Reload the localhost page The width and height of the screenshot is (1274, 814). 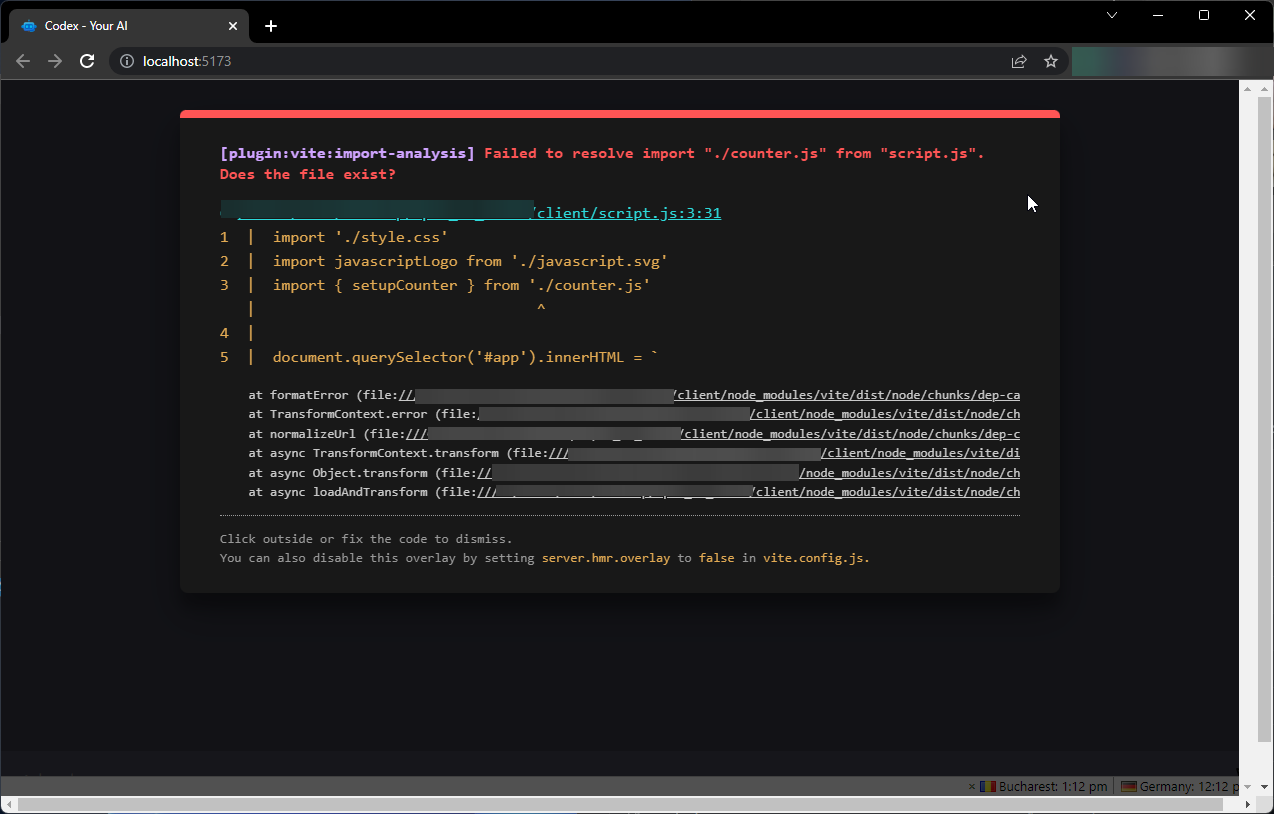[87, 61]
